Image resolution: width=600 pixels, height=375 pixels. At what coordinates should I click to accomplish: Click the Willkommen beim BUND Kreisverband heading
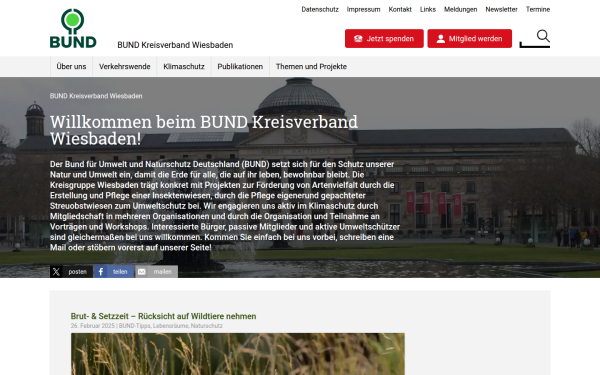point(204,130)
